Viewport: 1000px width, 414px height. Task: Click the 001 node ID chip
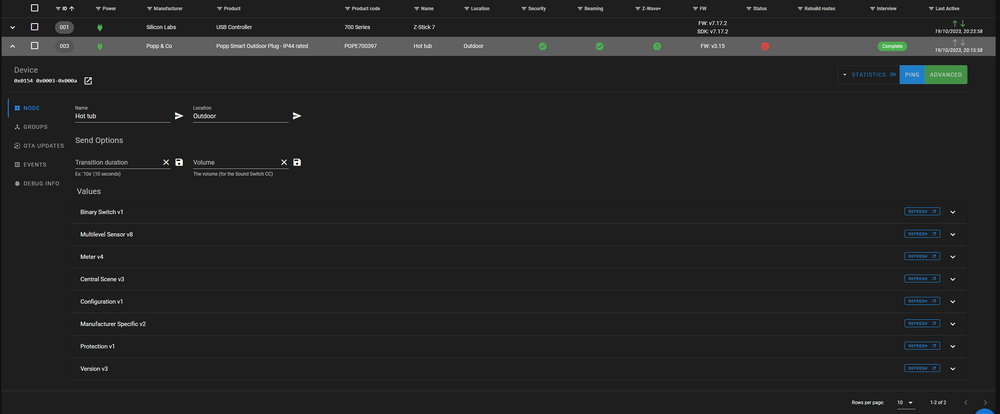point(64,27)
